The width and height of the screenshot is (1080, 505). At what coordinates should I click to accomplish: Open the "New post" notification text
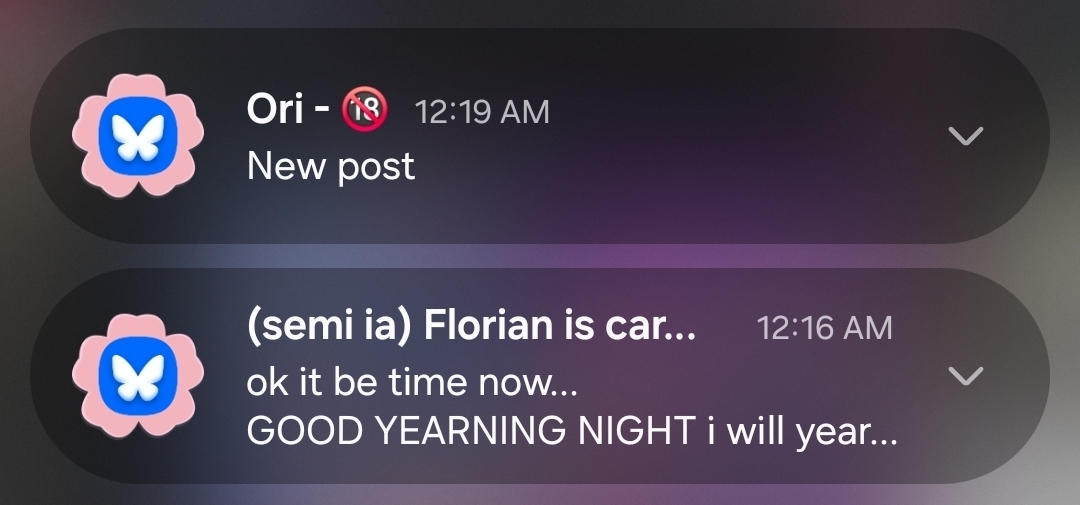click(x=330, y=166)
